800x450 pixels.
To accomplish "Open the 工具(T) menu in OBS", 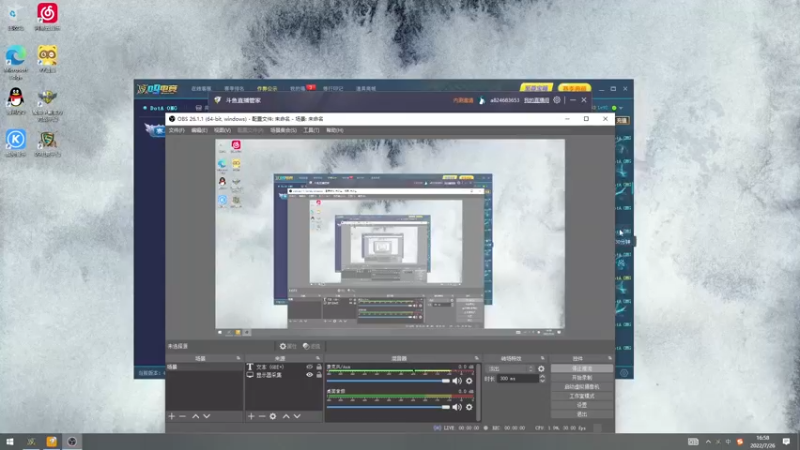I will point(311,130).
